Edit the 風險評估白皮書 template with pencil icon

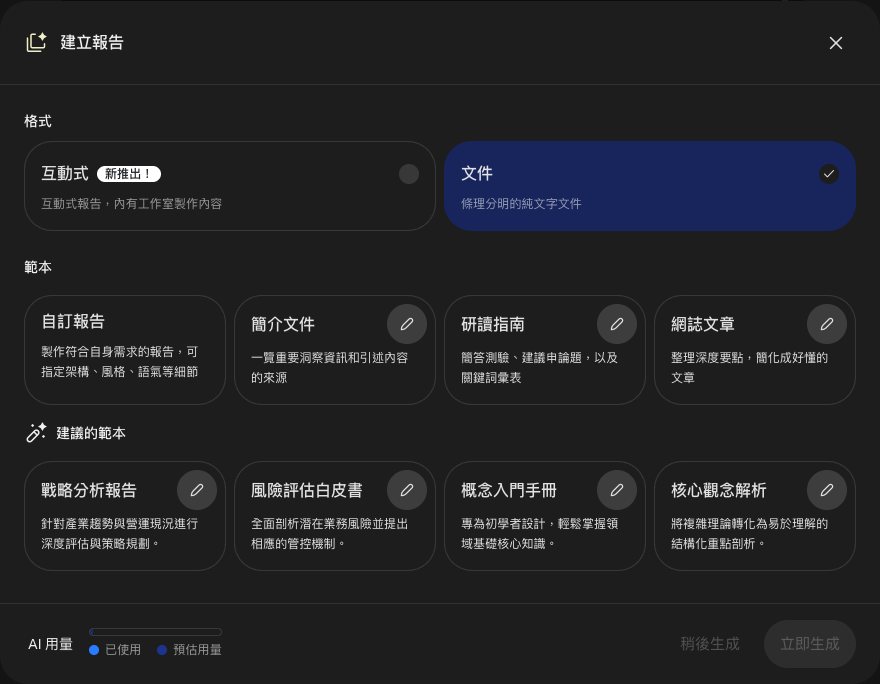[x=407, y=490]
